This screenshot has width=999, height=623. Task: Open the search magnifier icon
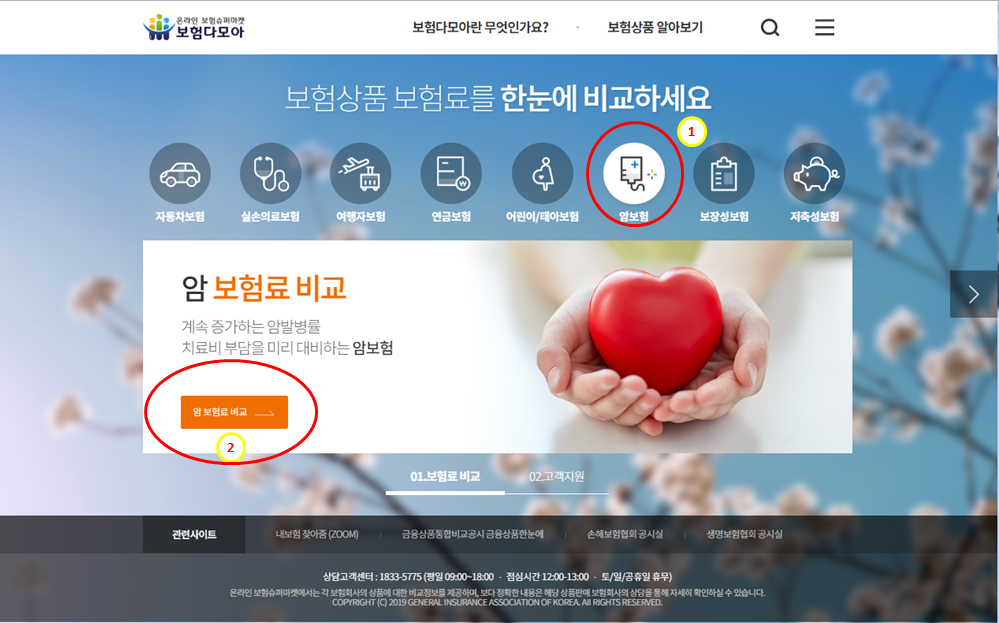tap(770, 27)
